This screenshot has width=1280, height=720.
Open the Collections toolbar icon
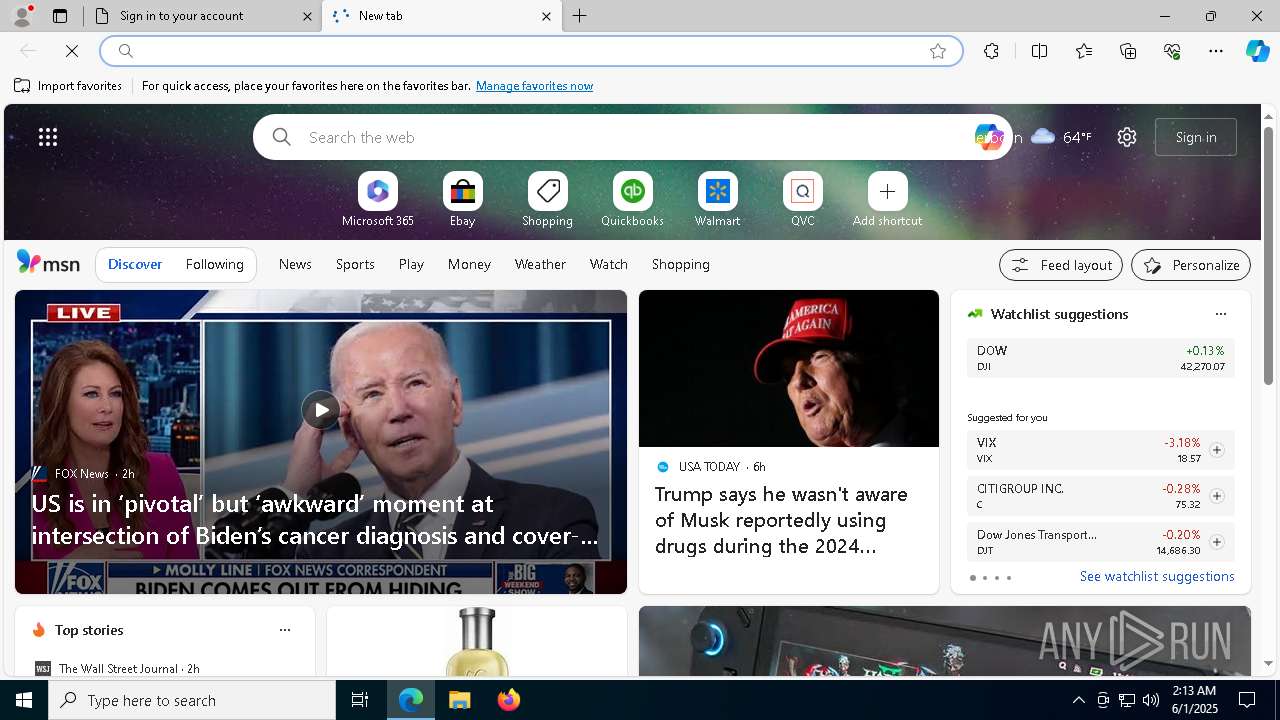[1128, 51]
